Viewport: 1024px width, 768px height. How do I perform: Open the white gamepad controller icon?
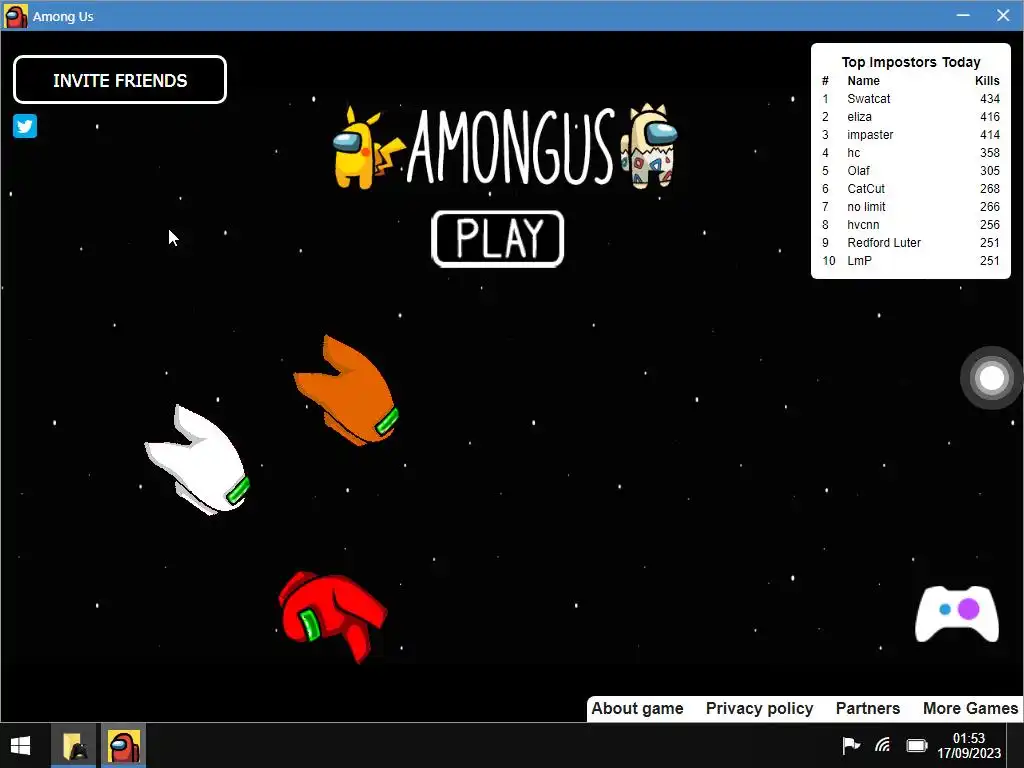click(957, 614)
